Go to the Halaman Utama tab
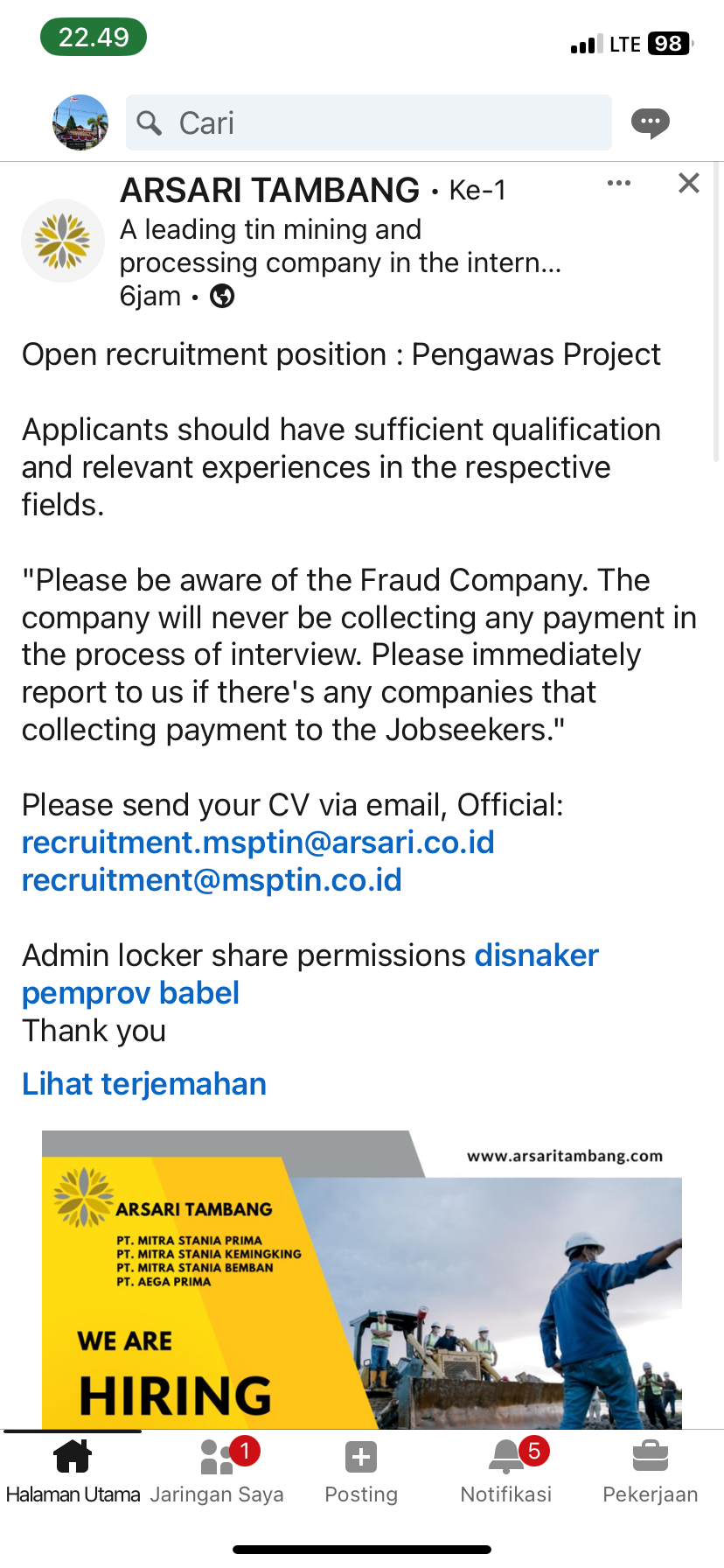 (x=73, y=1472)
